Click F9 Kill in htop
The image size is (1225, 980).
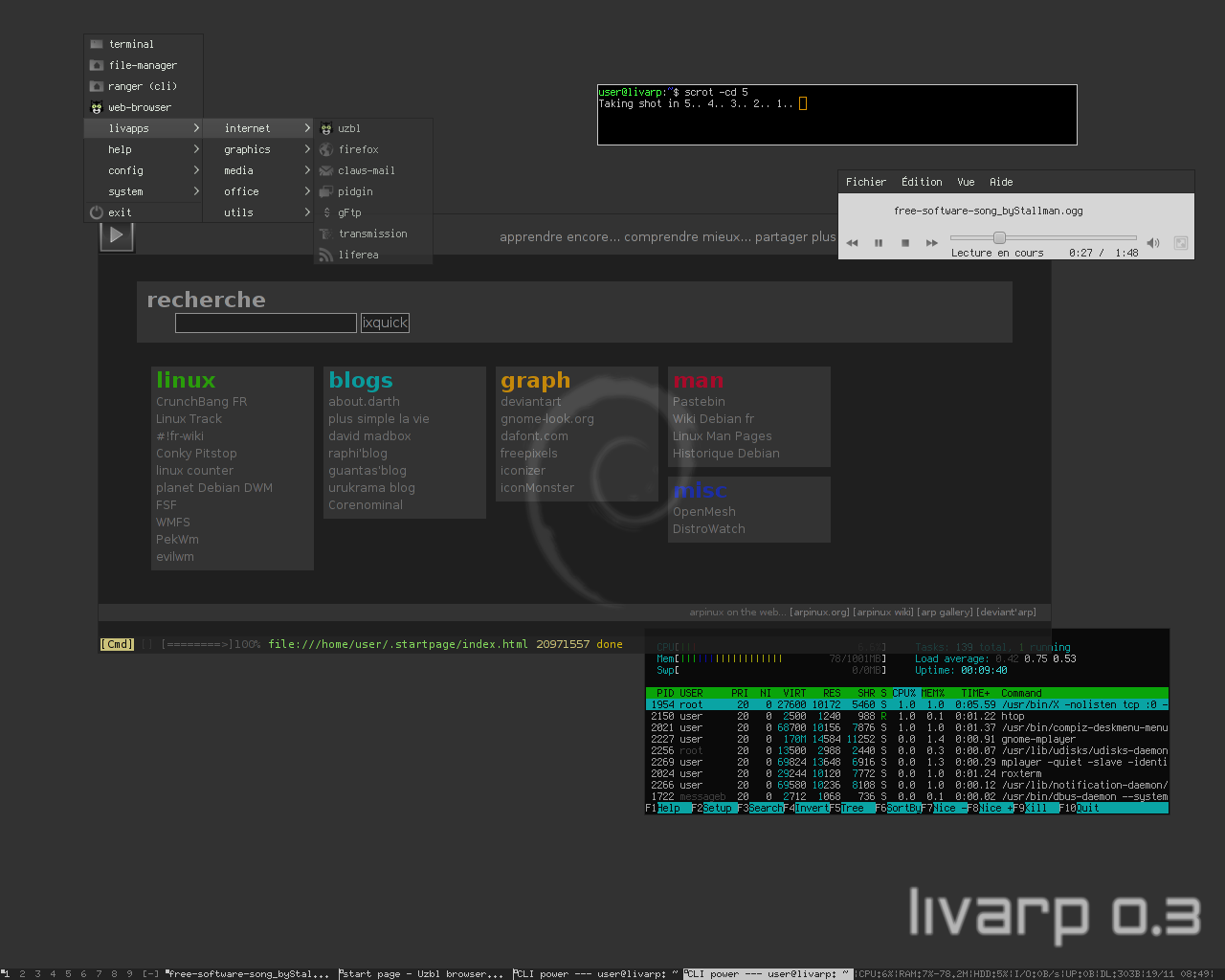coord(1036,808)
